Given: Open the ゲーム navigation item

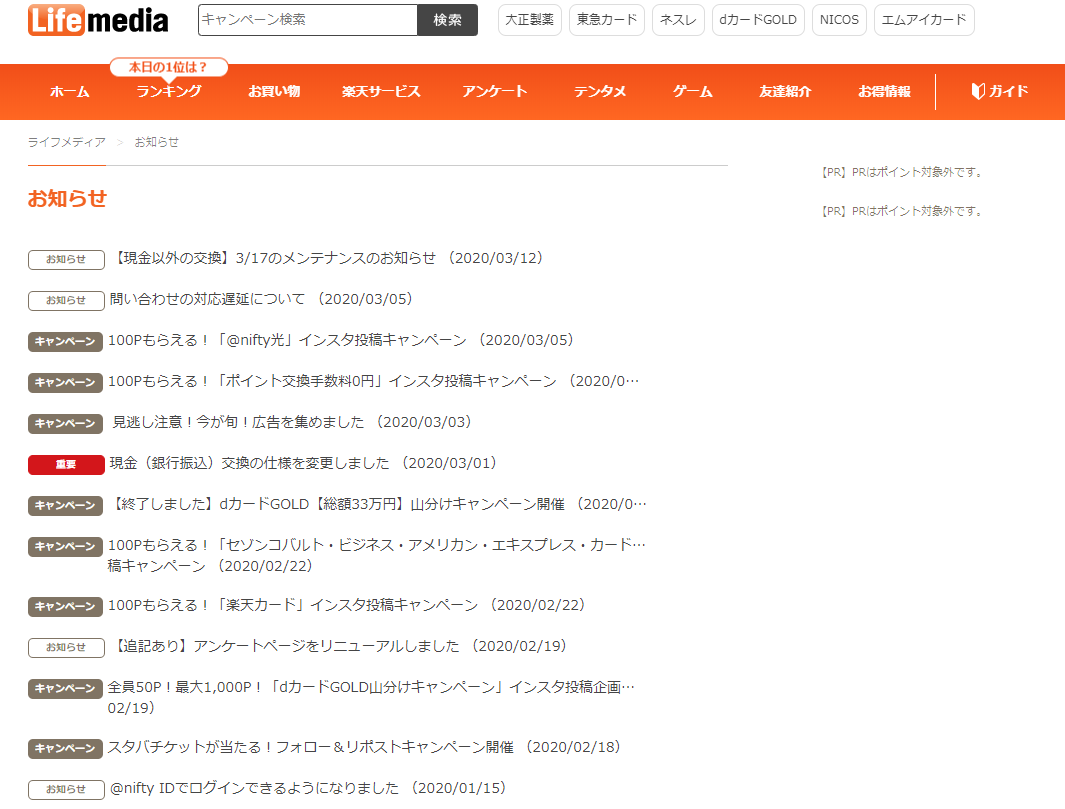Looking at the screenshot, I should point(692,92).
